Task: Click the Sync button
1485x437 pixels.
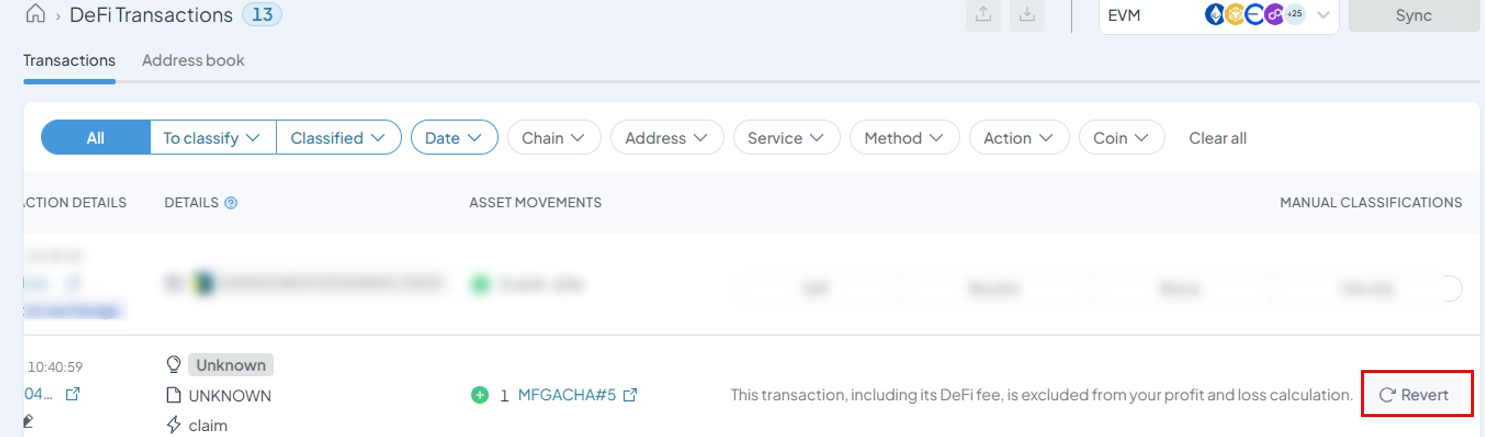Action: tap(1412, 15)
